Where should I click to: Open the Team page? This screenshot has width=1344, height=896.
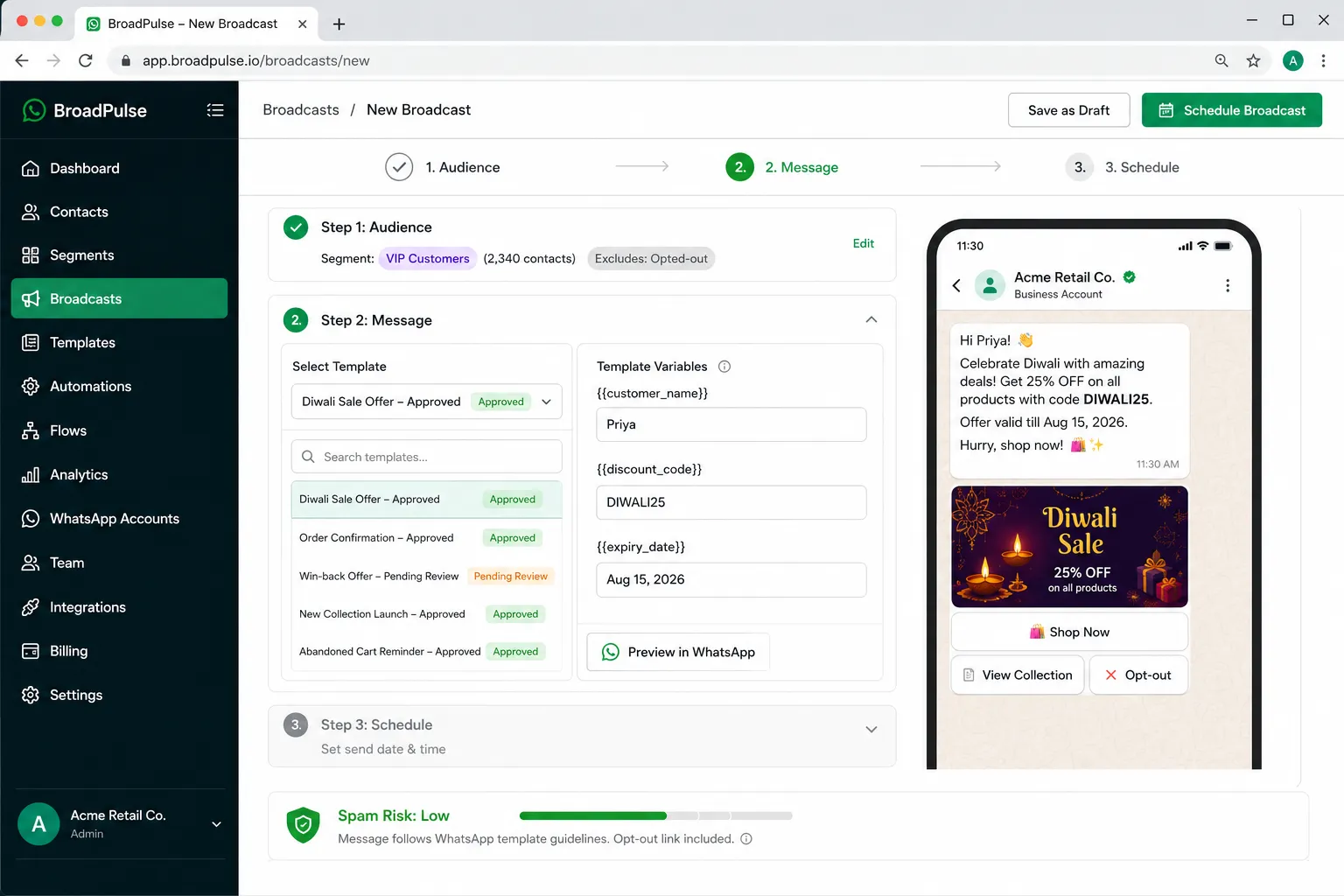[x=119, y=563]
